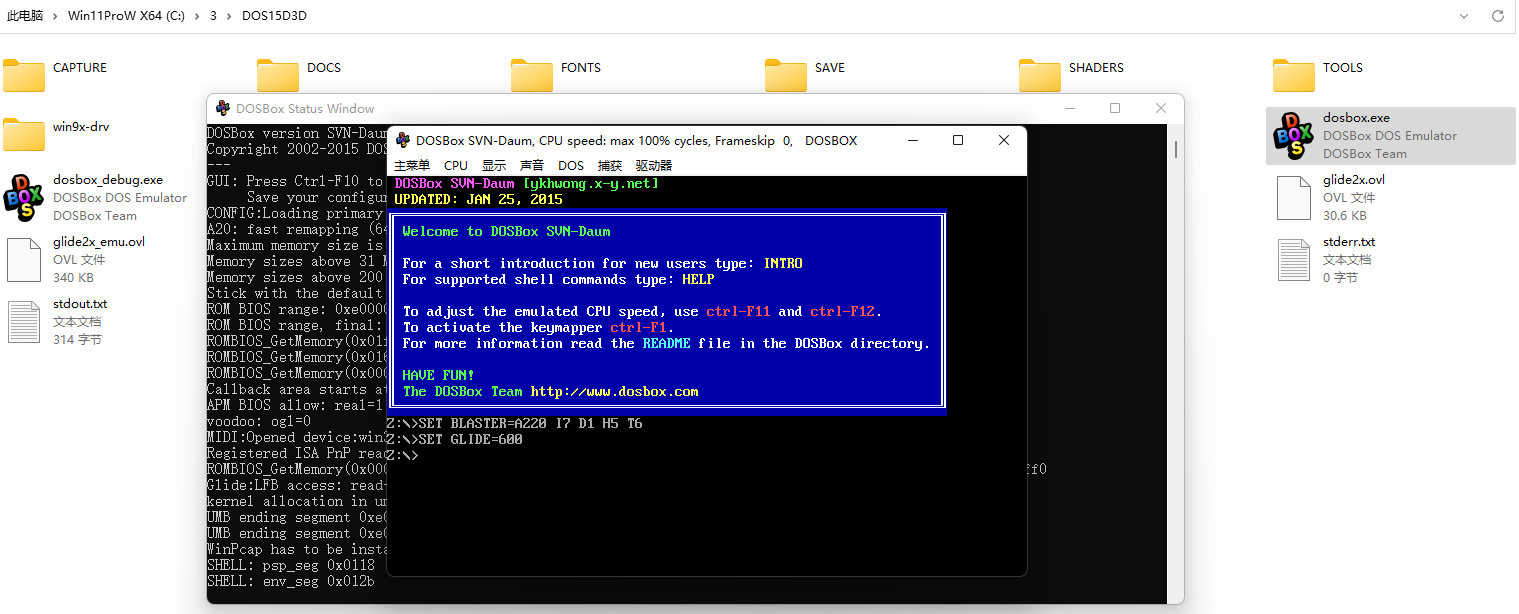Click the Win11ProW X64 (C:) breadcrumb
This screenshot has width=1519, height=614.
[126, 16]
